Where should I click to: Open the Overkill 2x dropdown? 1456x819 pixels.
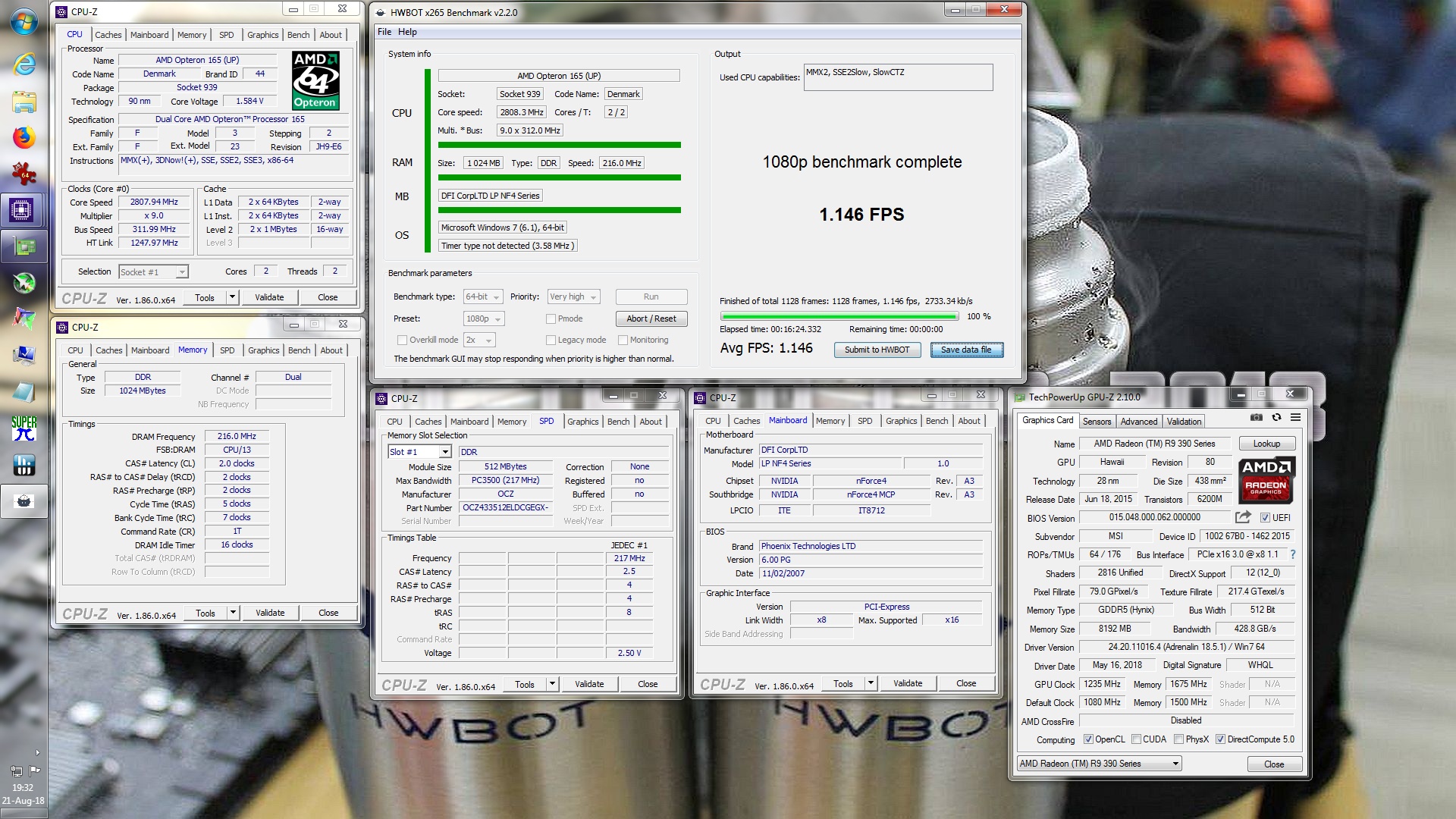tap(480, 340)
